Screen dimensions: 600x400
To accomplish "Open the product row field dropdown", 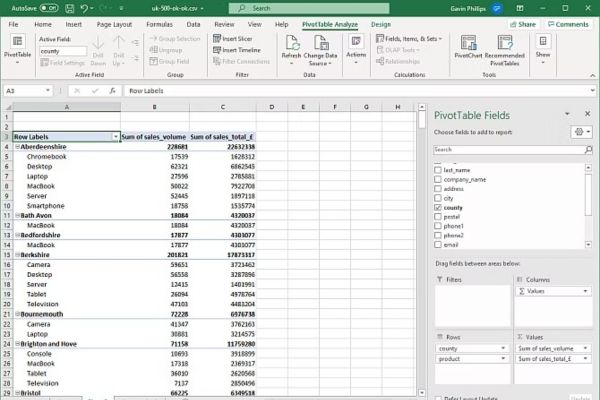I will tap(503, 359).
